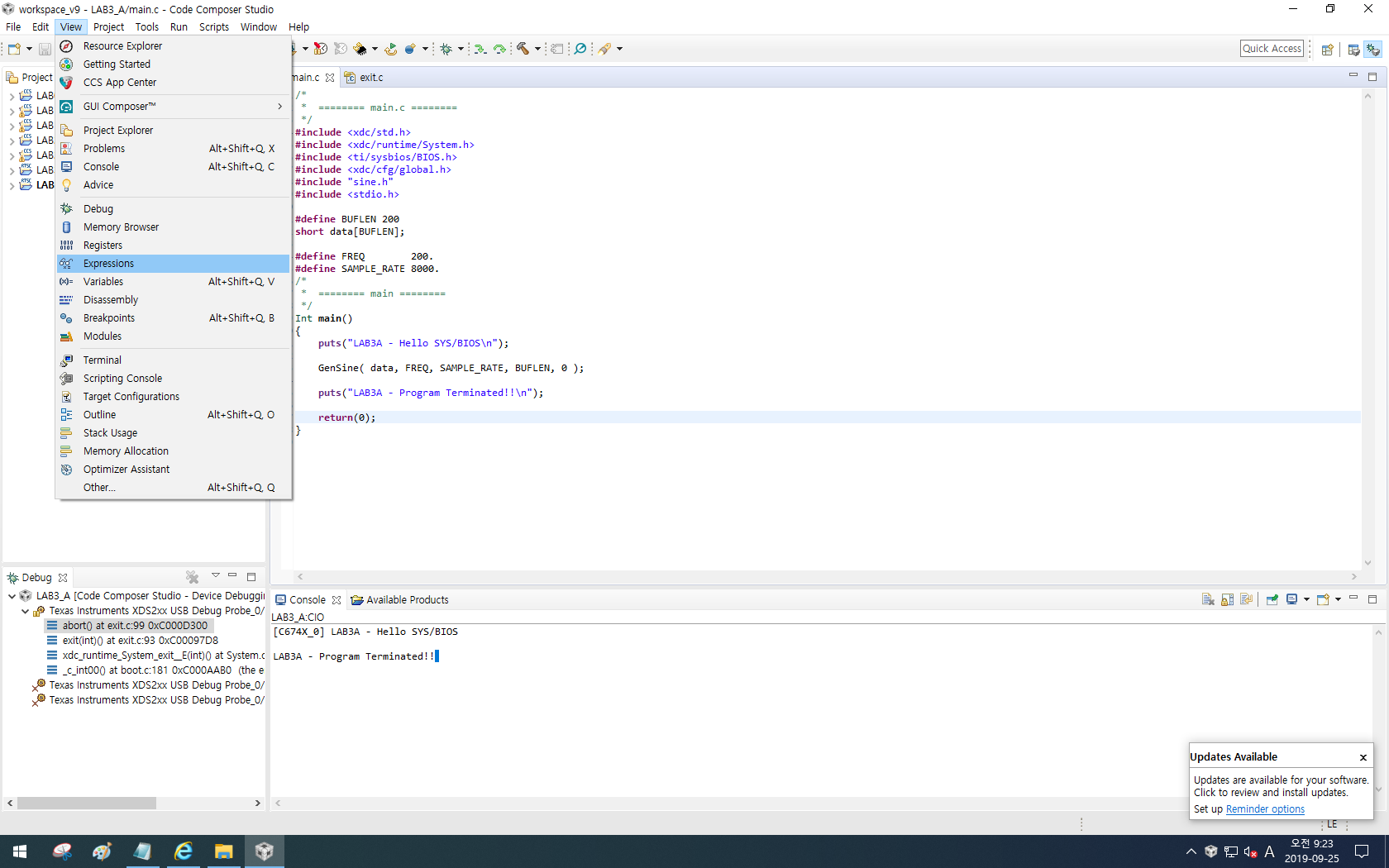The image size is (1389, 868).
Task: Click Windows Start button
Action: (20, 851)
